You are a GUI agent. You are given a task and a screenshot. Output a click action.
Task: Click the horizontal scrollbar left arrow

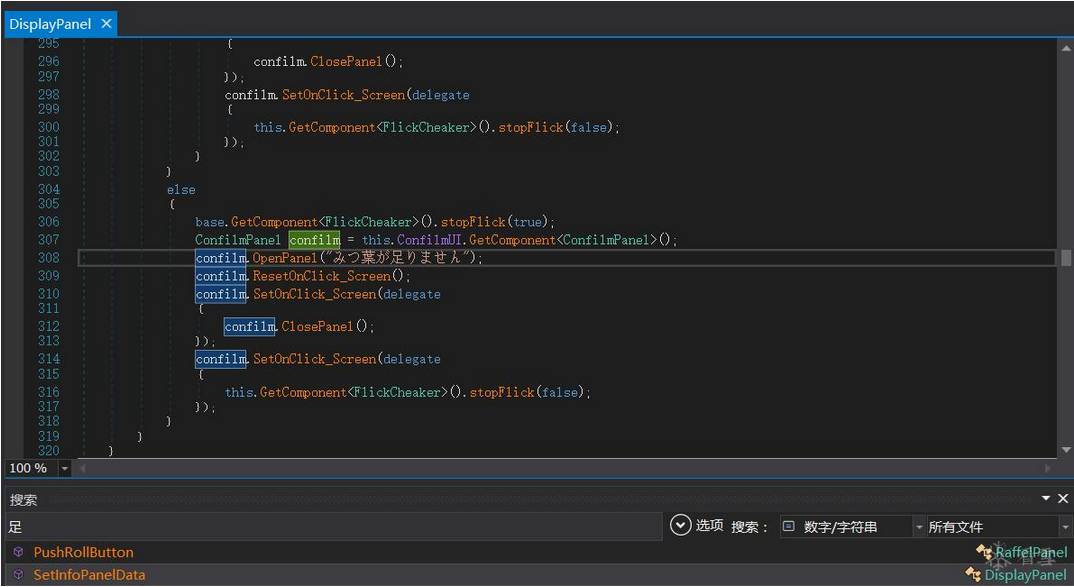(82, 469)
